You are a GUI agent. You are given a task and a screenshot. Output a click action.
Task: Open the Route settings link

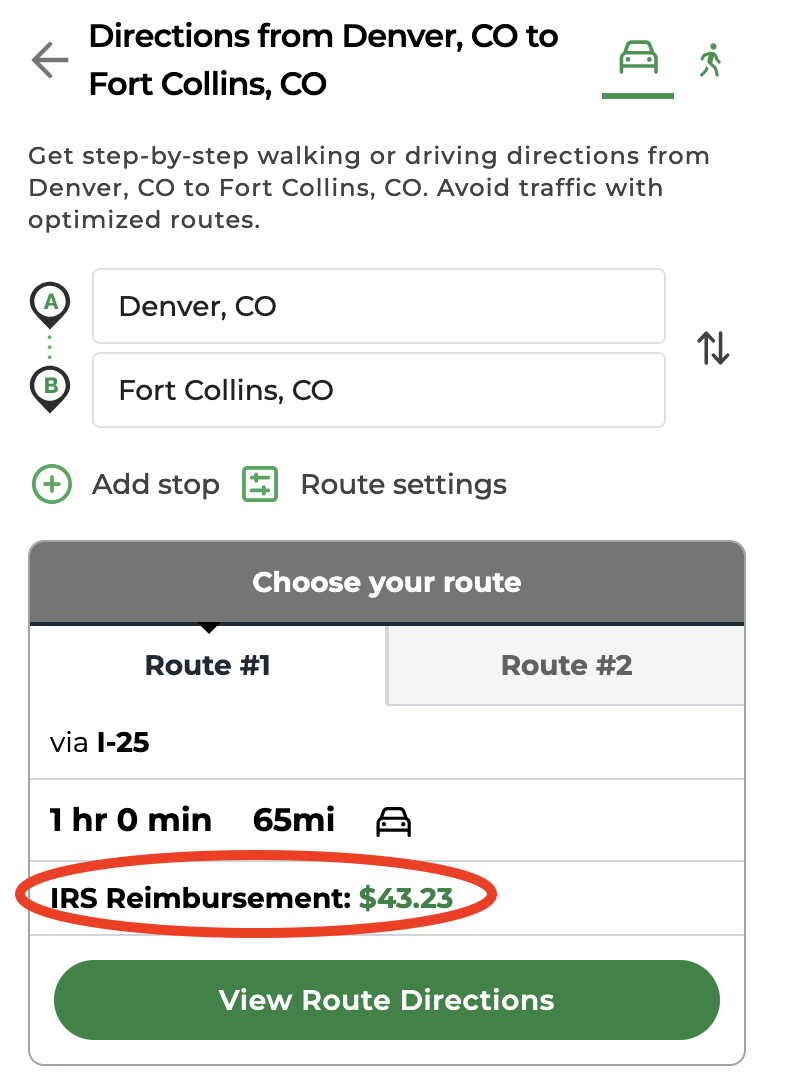pos(403,485)
